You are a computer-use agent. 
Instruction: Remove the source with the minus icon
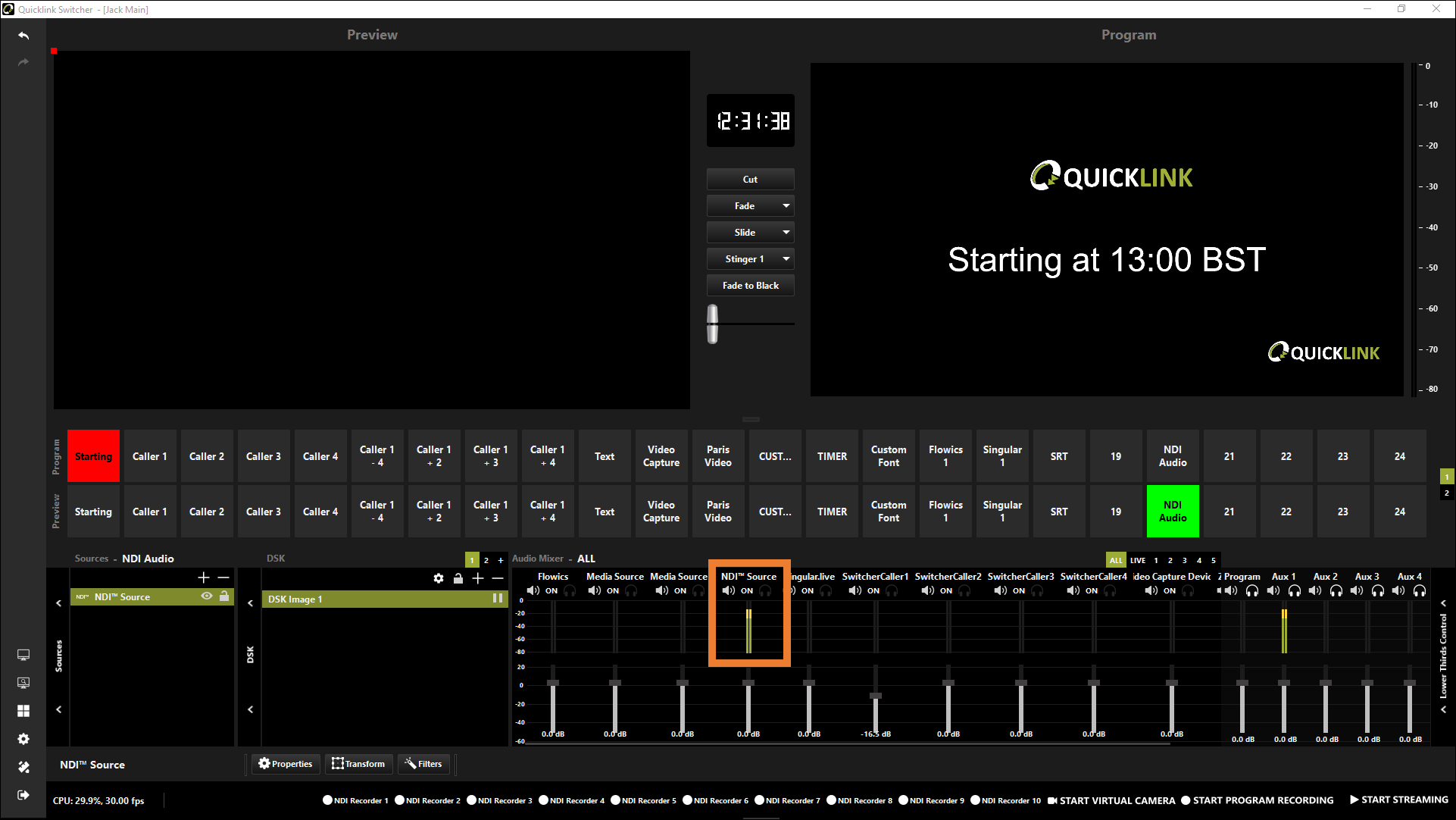(223, 577)
